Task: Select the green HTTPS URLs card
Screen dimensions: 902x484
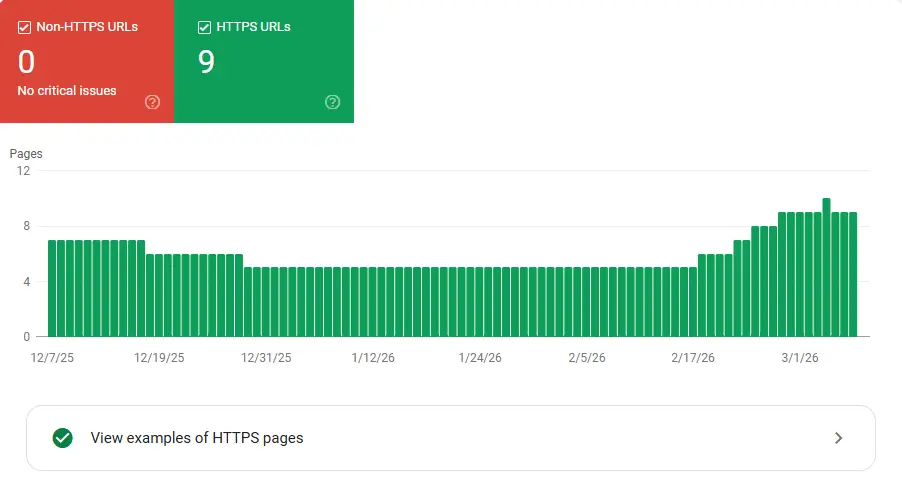Action: 264,61
